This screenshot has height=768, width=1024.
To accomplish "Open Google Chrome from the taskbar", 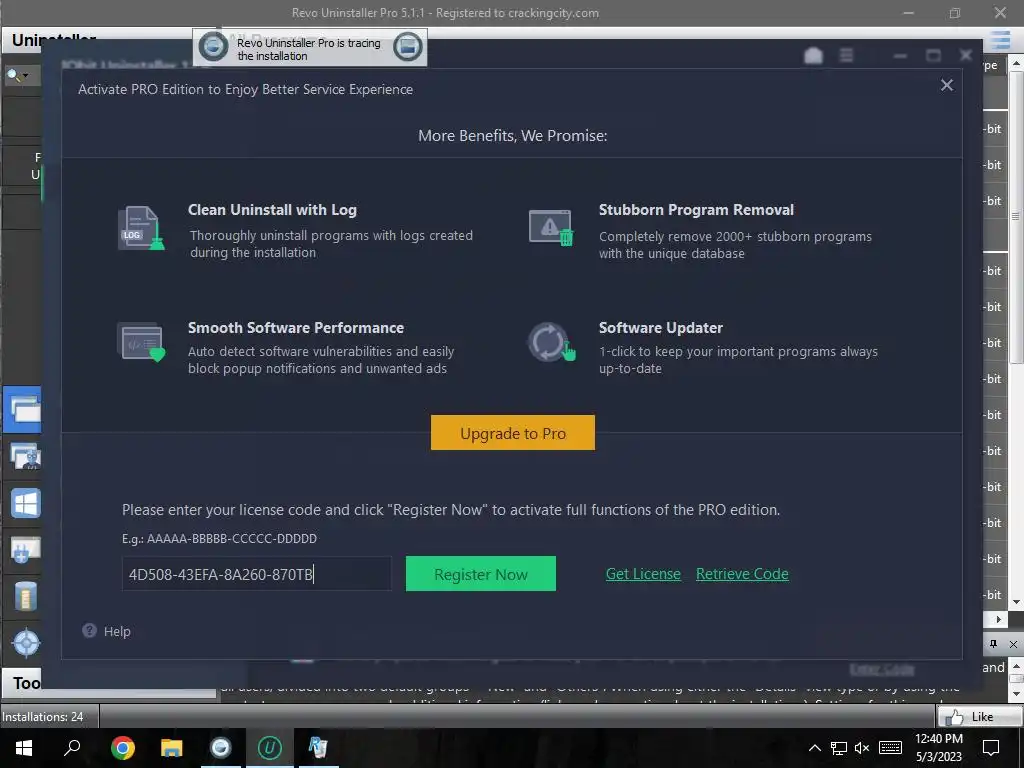I will 122,748.
